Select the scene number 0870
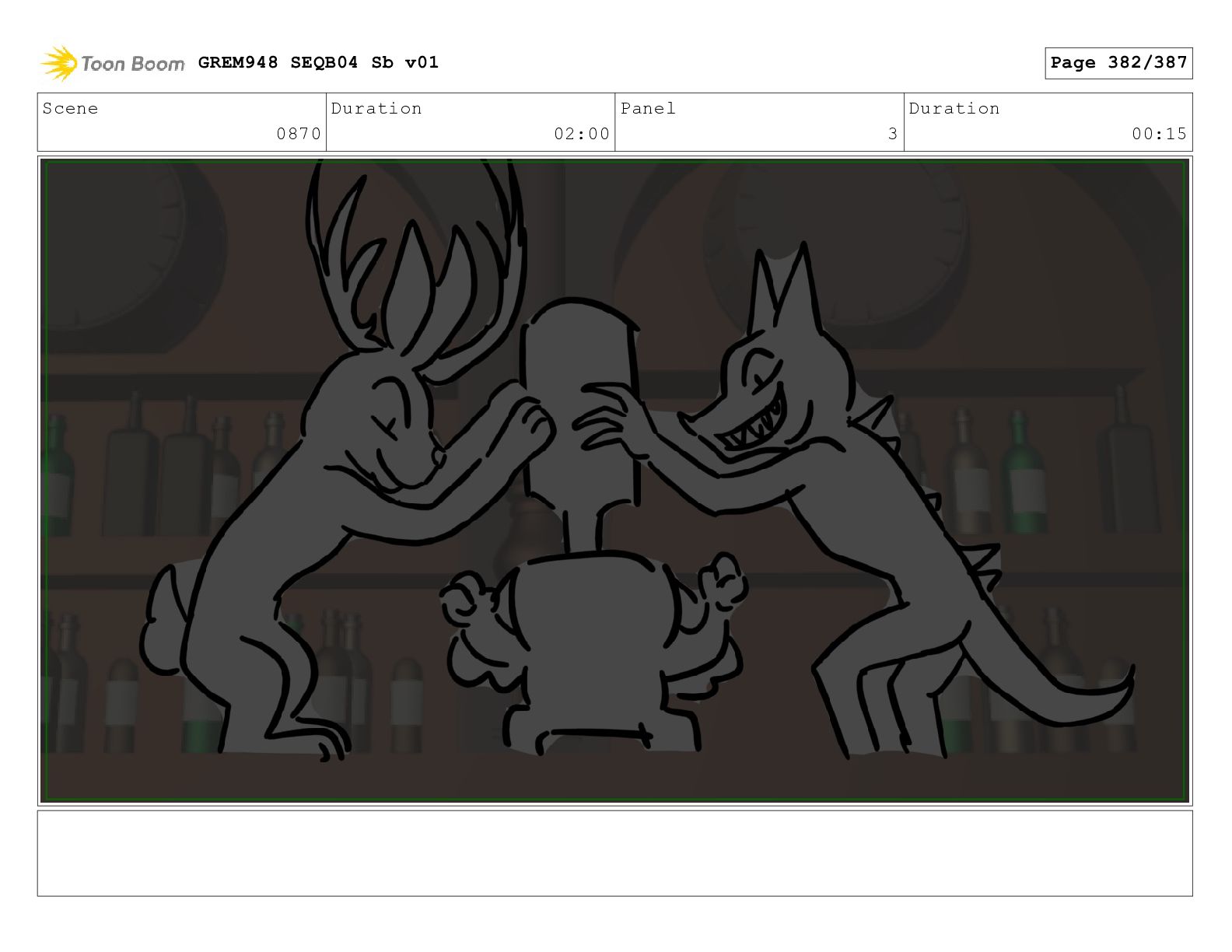 click(x=299, y=134)
